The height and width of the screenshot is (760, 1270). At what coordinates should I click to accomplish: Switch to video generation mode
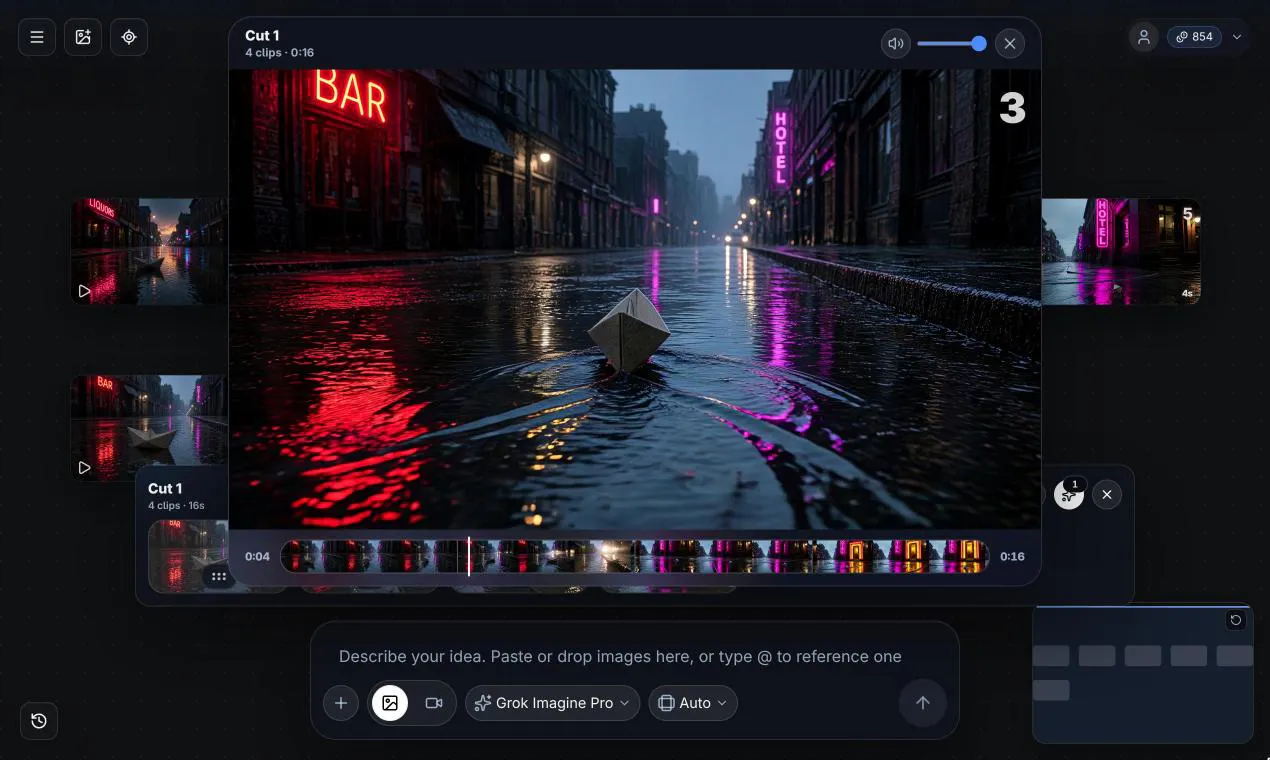click(x=434, y=703)
